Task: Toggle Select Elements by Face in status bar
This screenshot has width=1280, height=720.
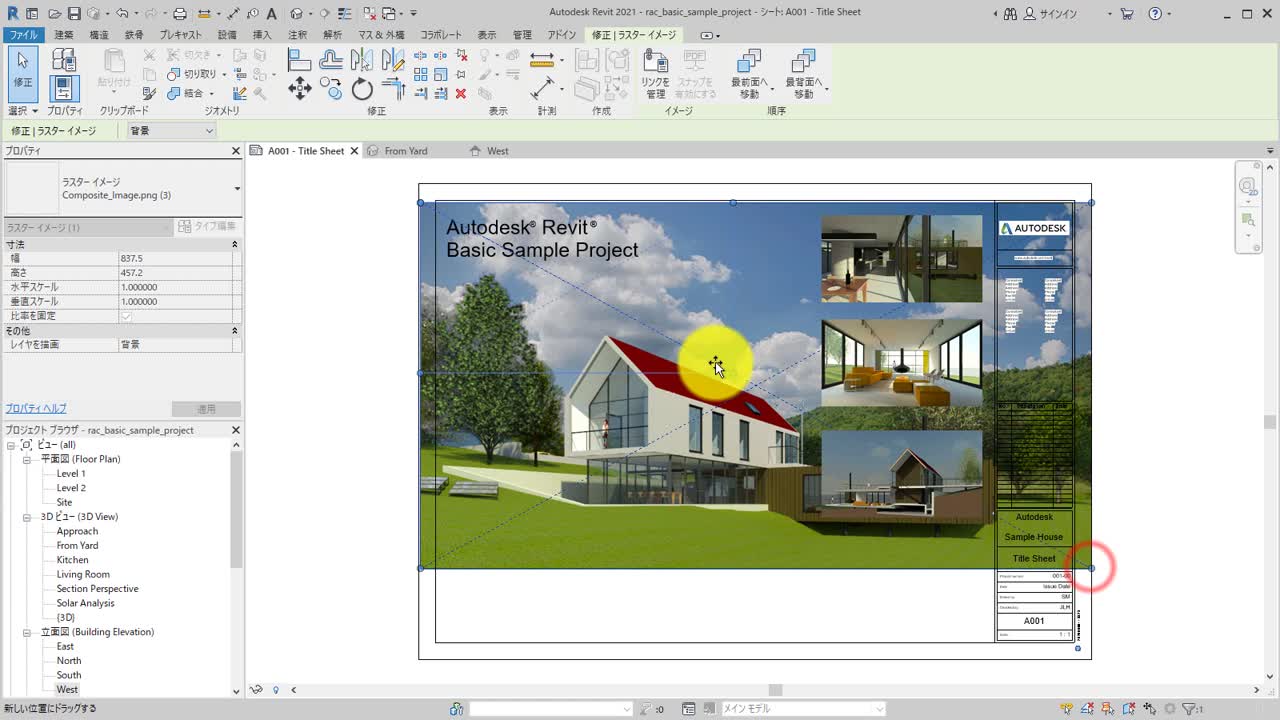Action: tap(1130, 709)
